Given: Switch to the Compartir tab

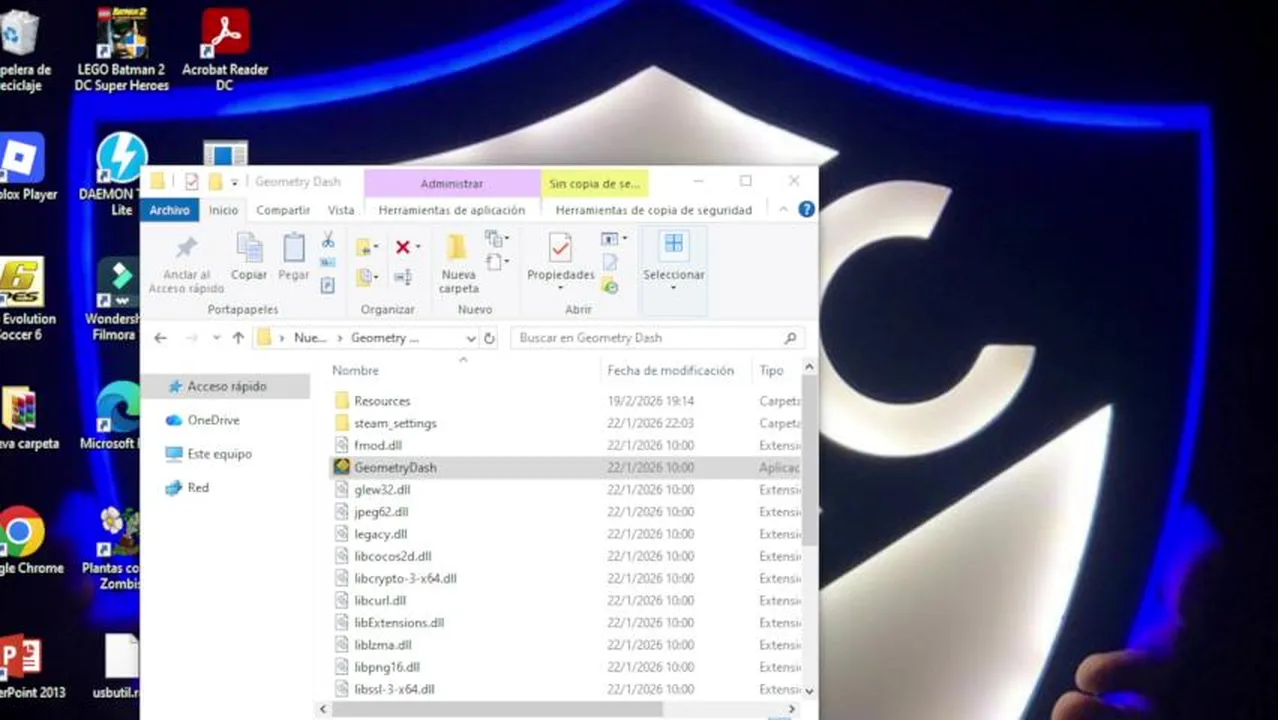Looking at the screenshot, I should 283,210.
